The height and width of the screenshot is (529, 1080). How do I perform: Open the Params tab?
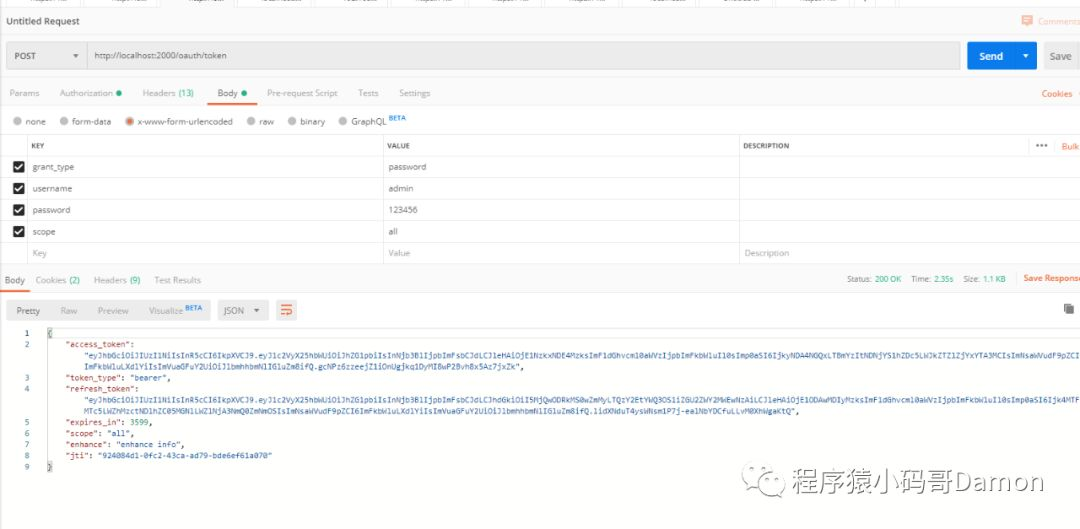coord(24,93)
